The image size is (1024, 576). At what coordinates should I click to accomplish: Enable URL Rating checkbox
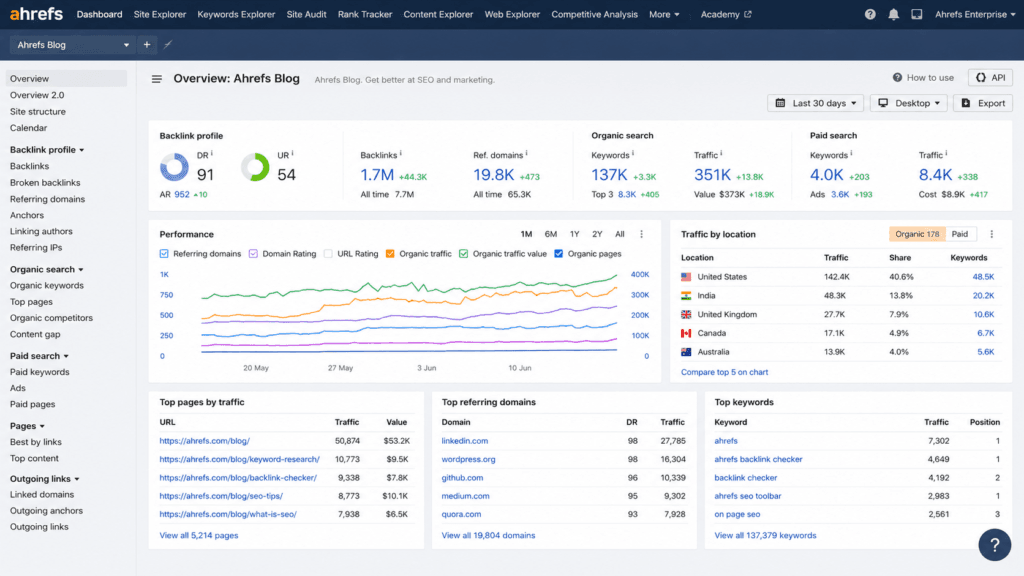(328, 253)
